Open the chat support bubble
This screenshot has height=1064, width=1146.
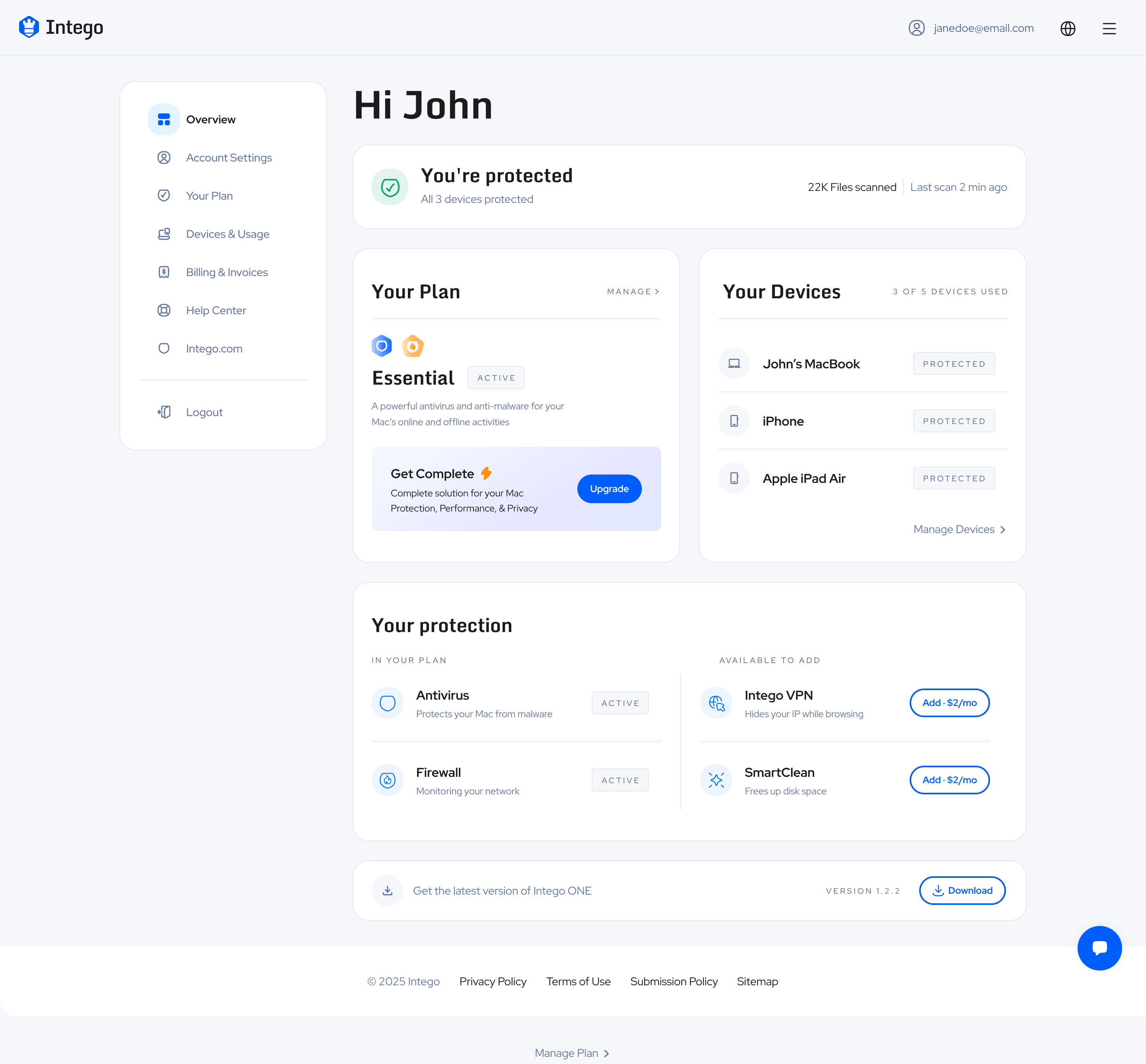pyautogui.click(x=1099, y=948)
